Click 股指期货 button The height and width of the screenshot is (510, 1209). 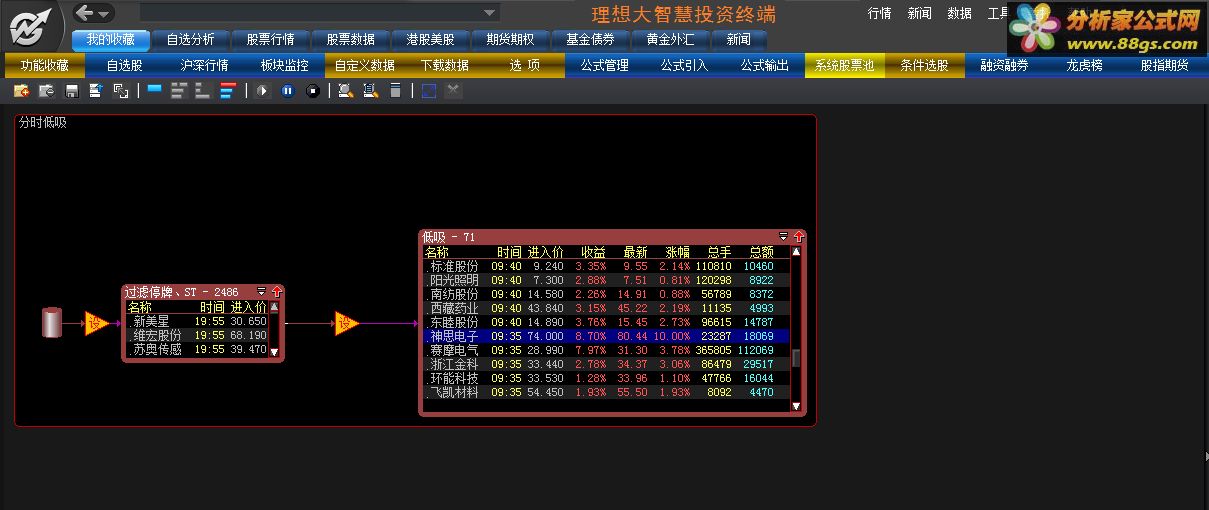(1165, 66)
